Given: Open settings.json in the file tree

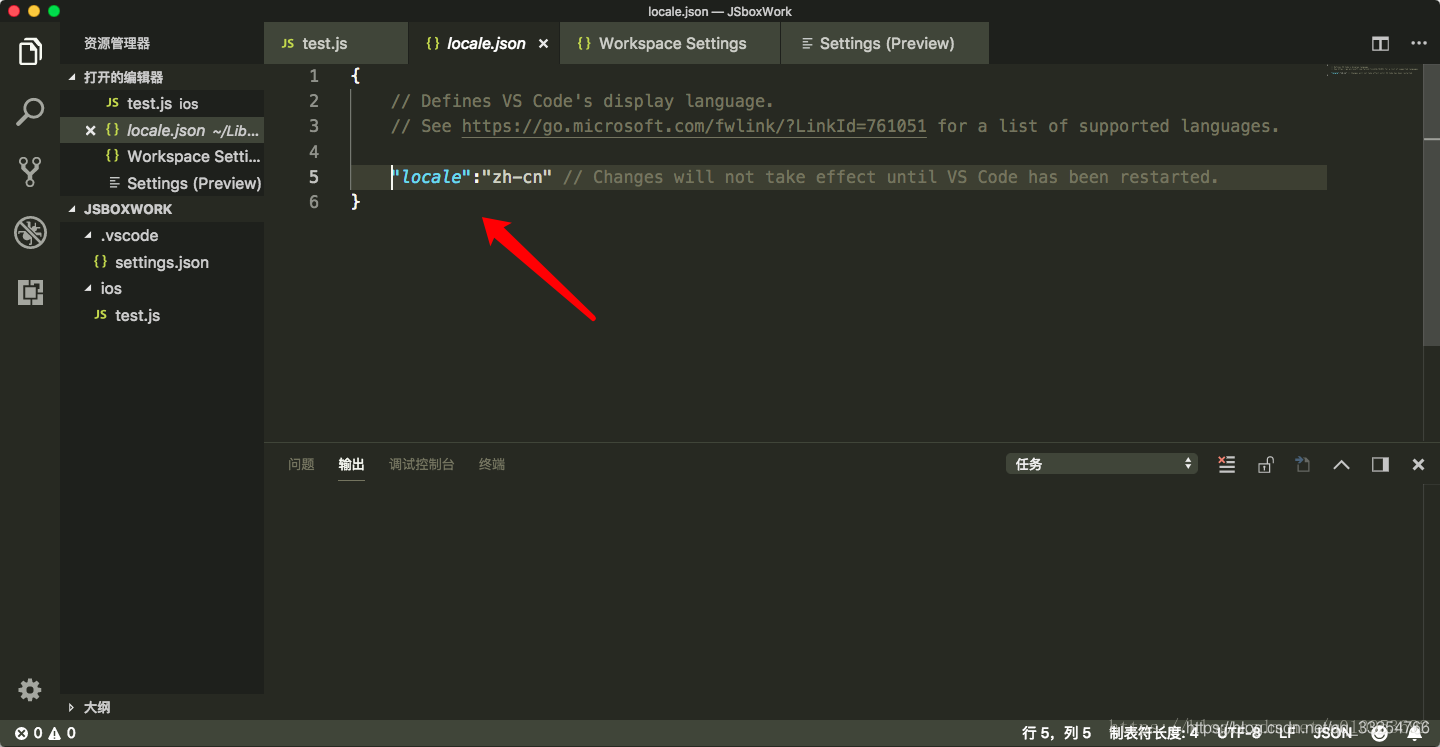Looking at the screenshot, I should click(162, 263).
